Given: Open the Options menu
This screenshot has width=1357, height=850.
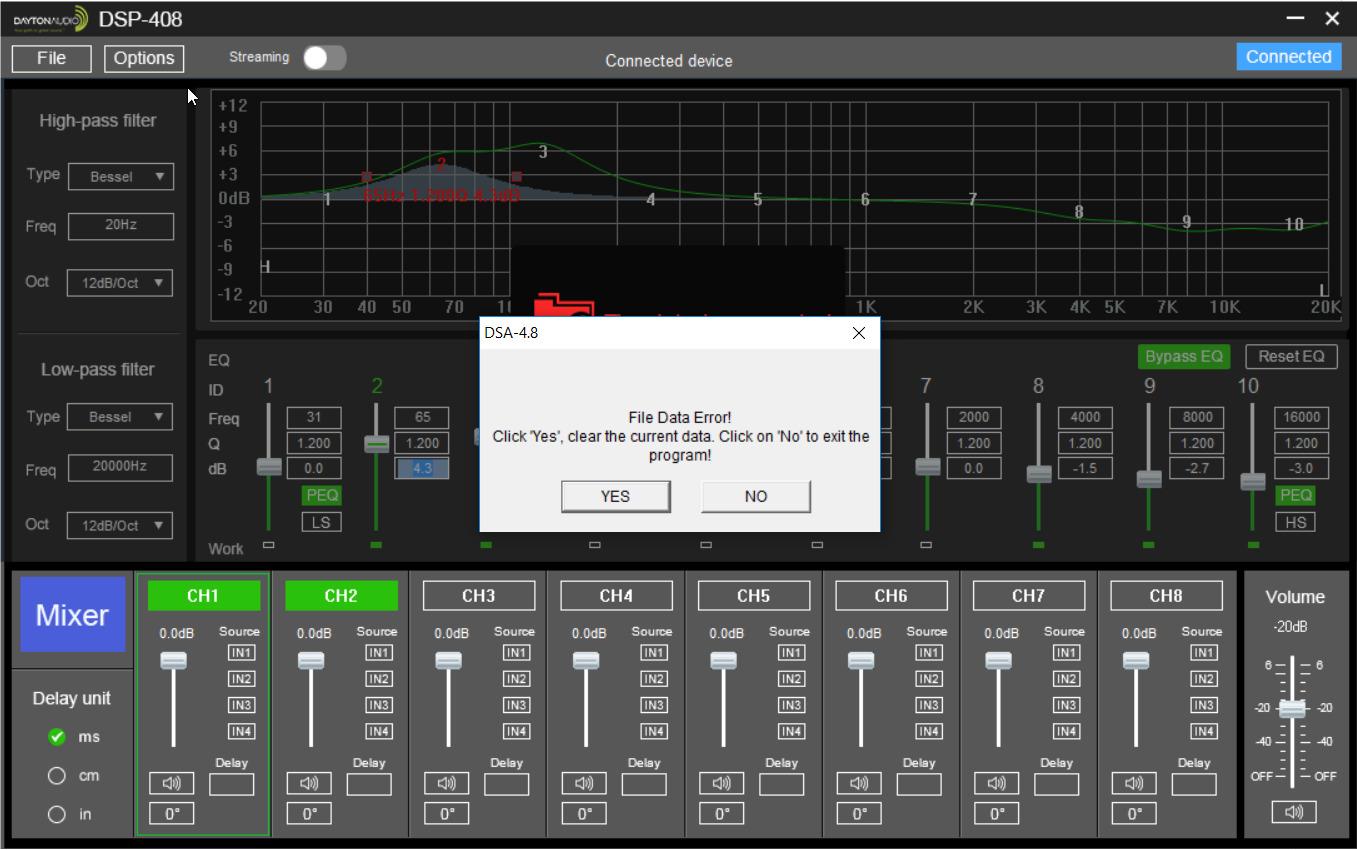Looking at the screenshot, I should (x=144, y=58).
